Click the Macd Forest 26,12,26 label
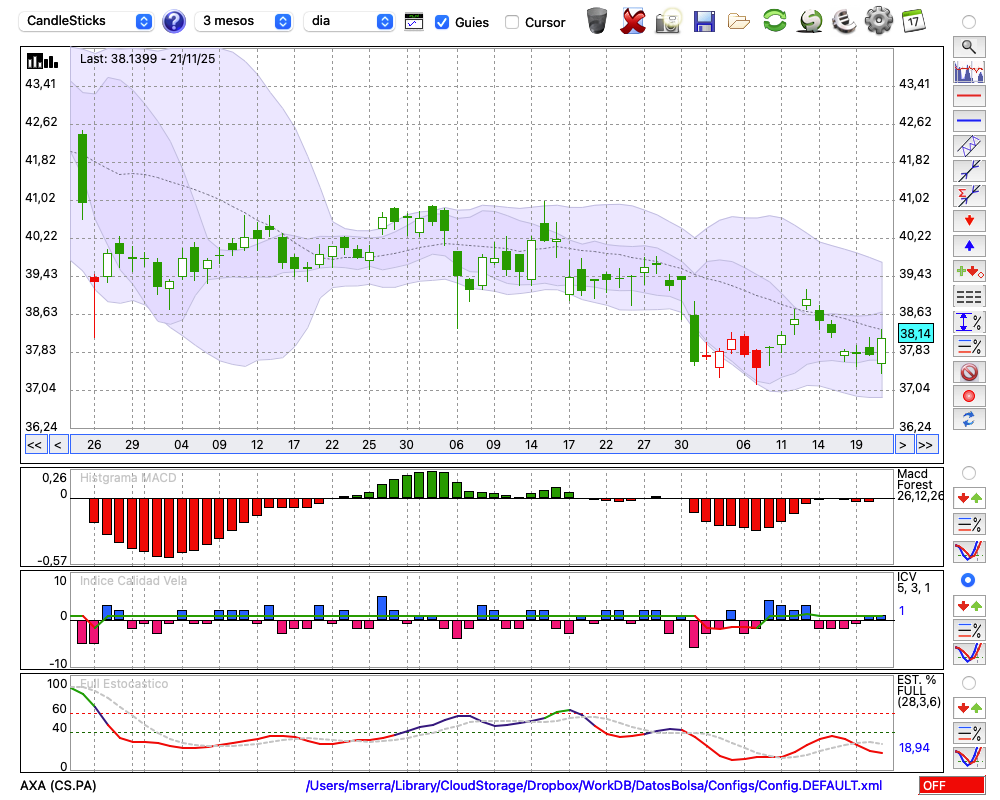This screenshot has height=800, width=1000. click(x=918, y=485)
